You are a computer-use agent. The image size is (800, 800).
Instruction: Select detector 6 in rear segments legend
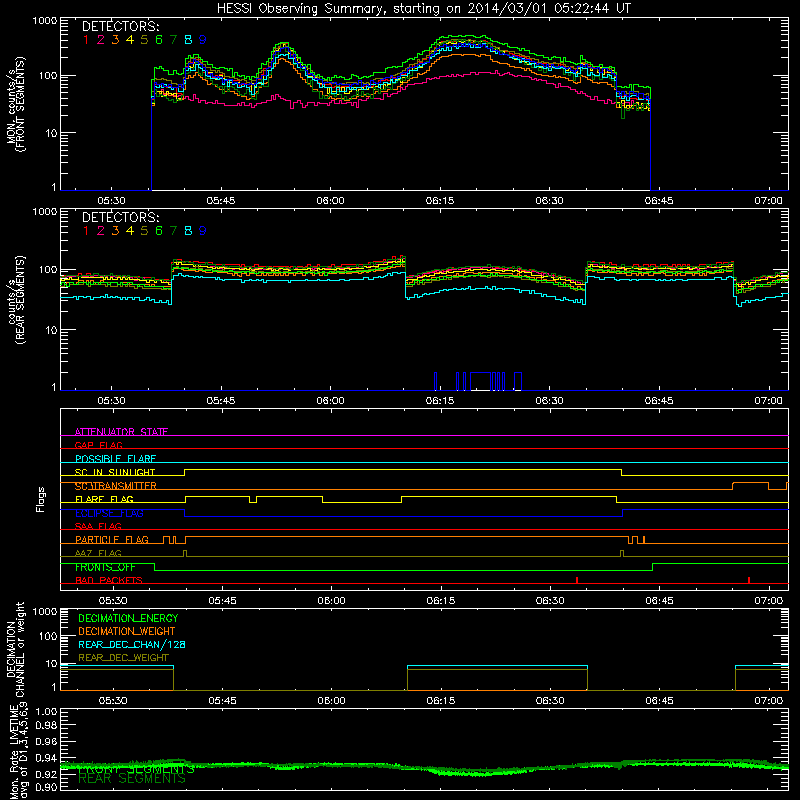tap(159, 231)
